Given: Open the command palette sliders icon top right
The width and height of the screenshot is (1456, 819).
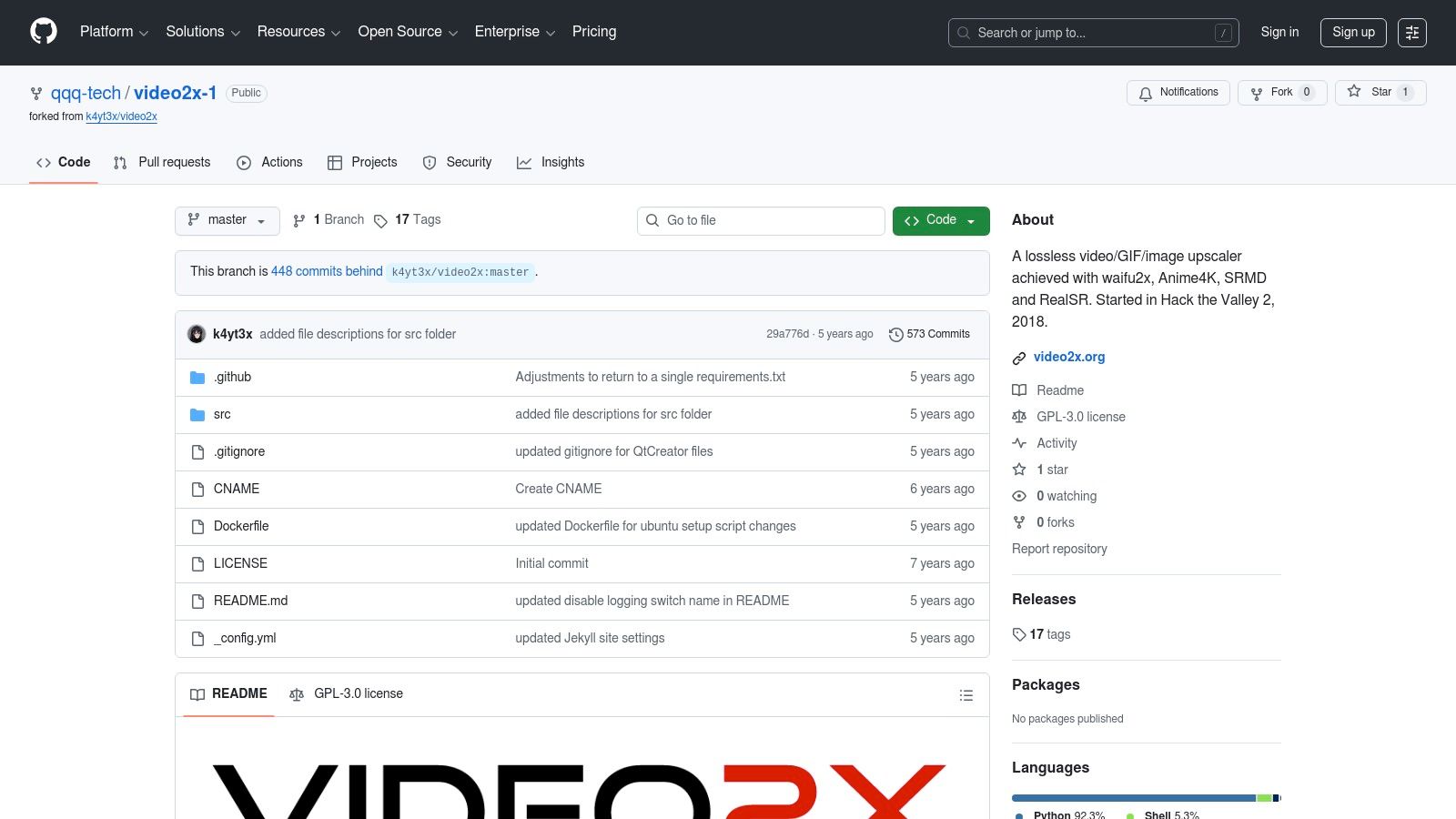Looking at the screenshot, I should [1412, 32].
